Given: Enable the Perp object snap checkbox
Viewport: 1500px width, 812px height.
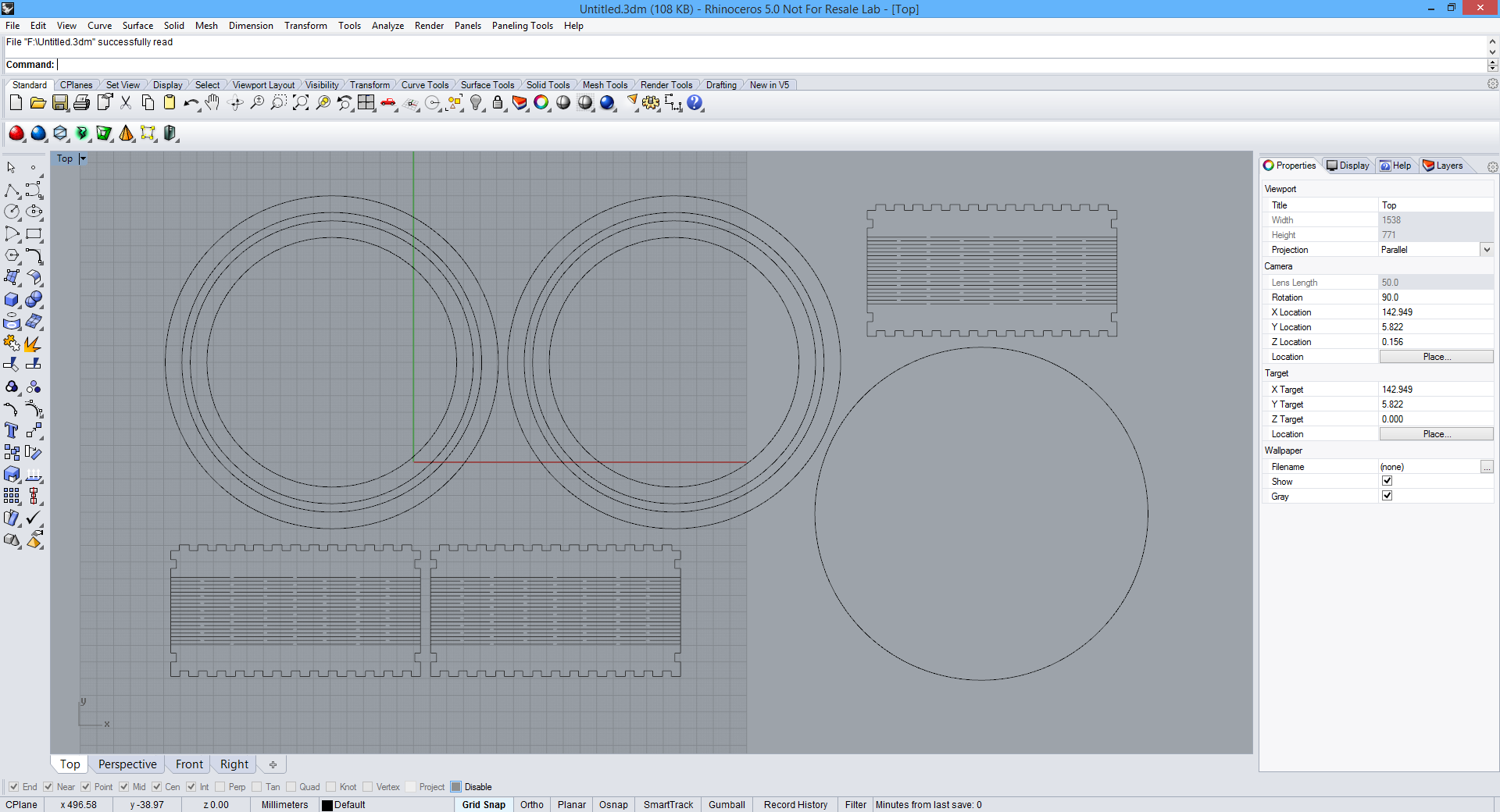Looking at the screenshot, I should (220, 787).
